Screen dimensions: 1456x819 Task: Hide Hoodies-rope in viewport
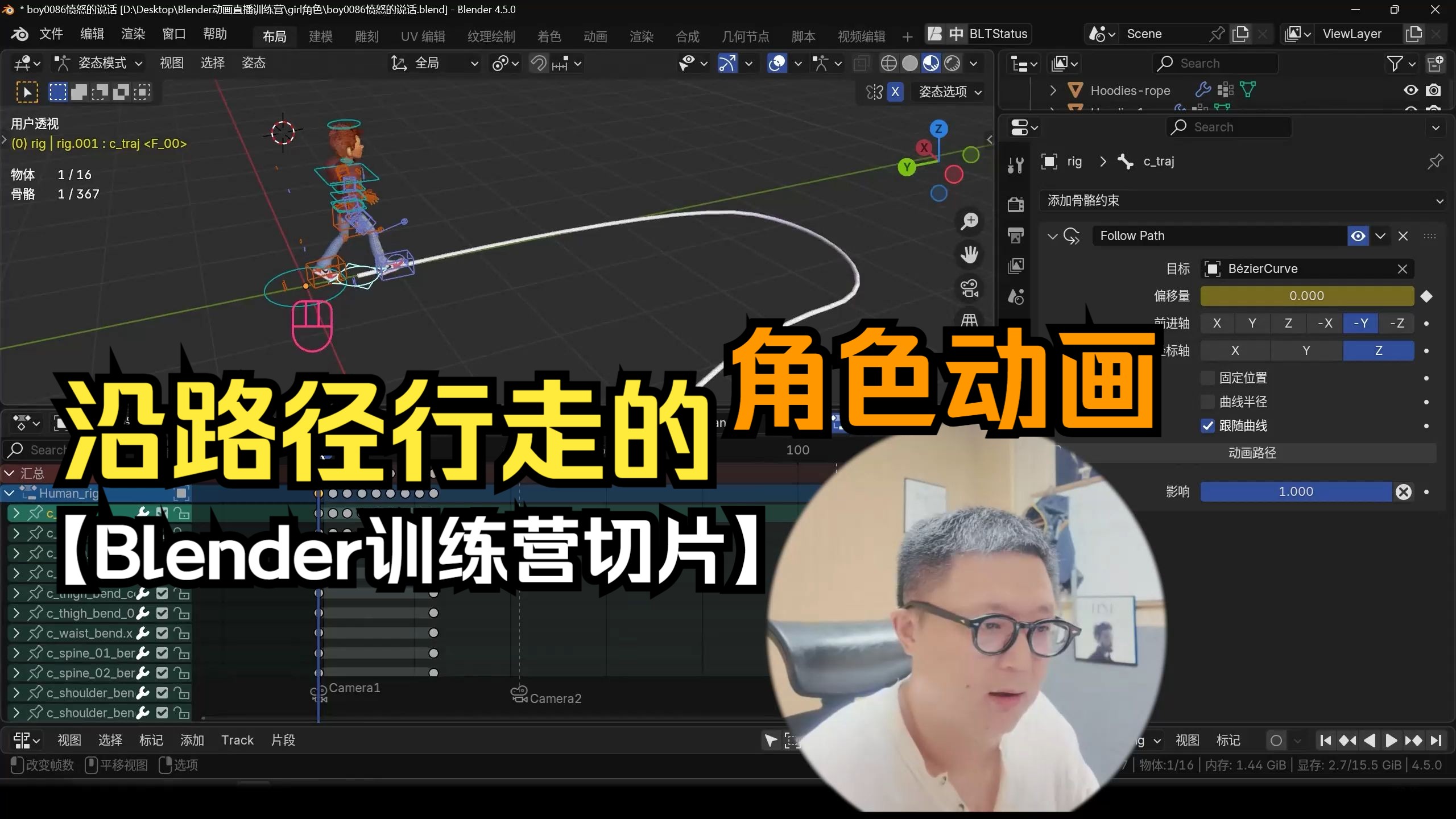click(1410, 90)
